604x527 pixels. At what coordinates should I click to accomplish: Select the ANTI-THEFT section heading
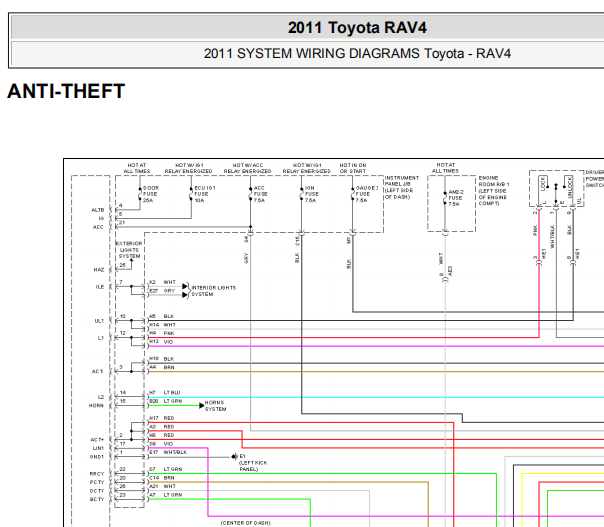[x=66, y=91]
